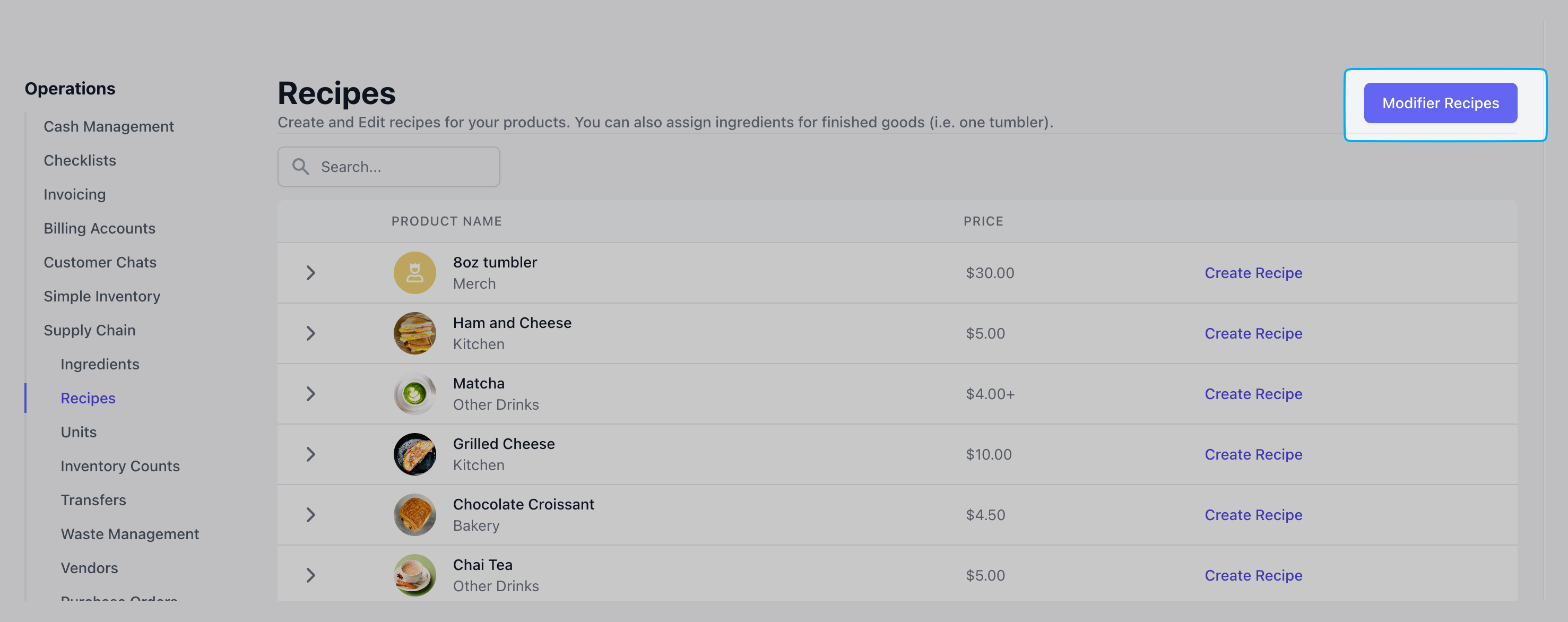Open Inventory Counts in the sidebar
This screenshot has height=622, width=1568.
[120, 465]
